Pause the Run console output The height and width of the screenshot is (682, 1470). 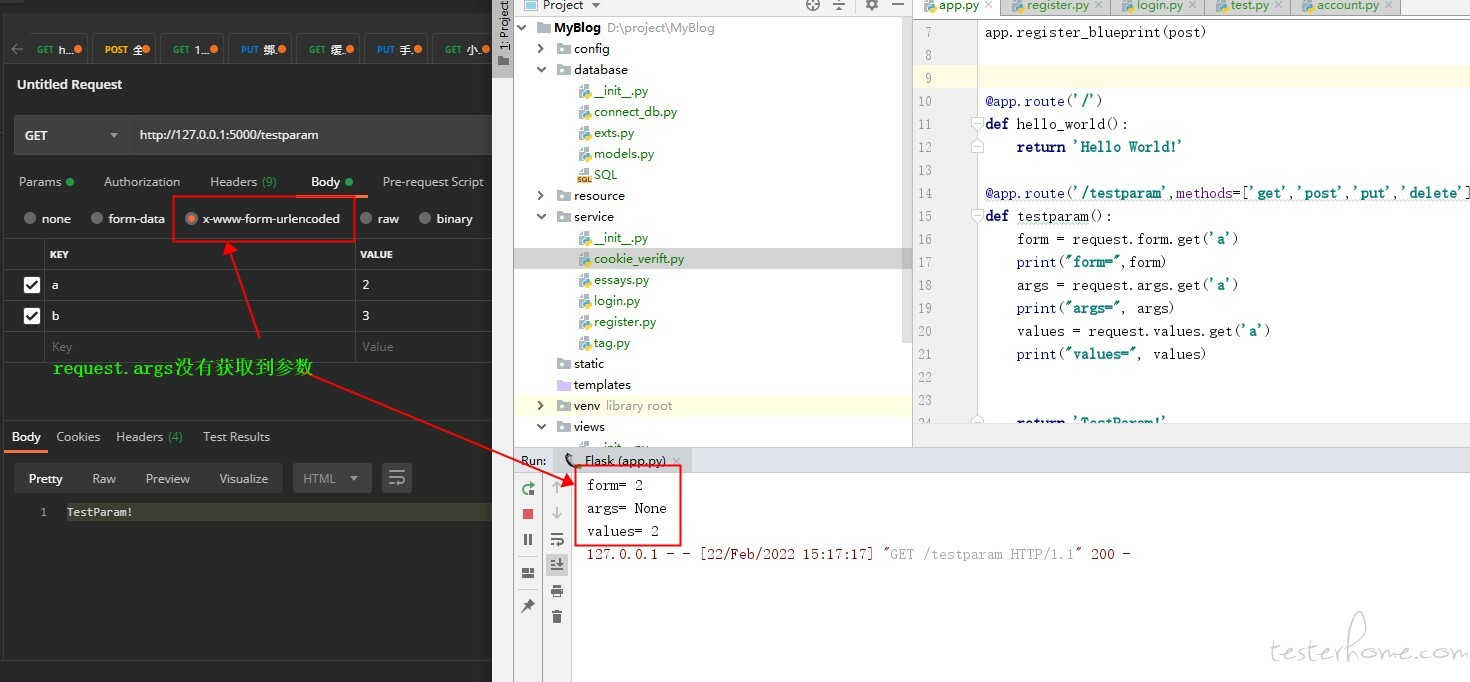click(x=528, y=540)
